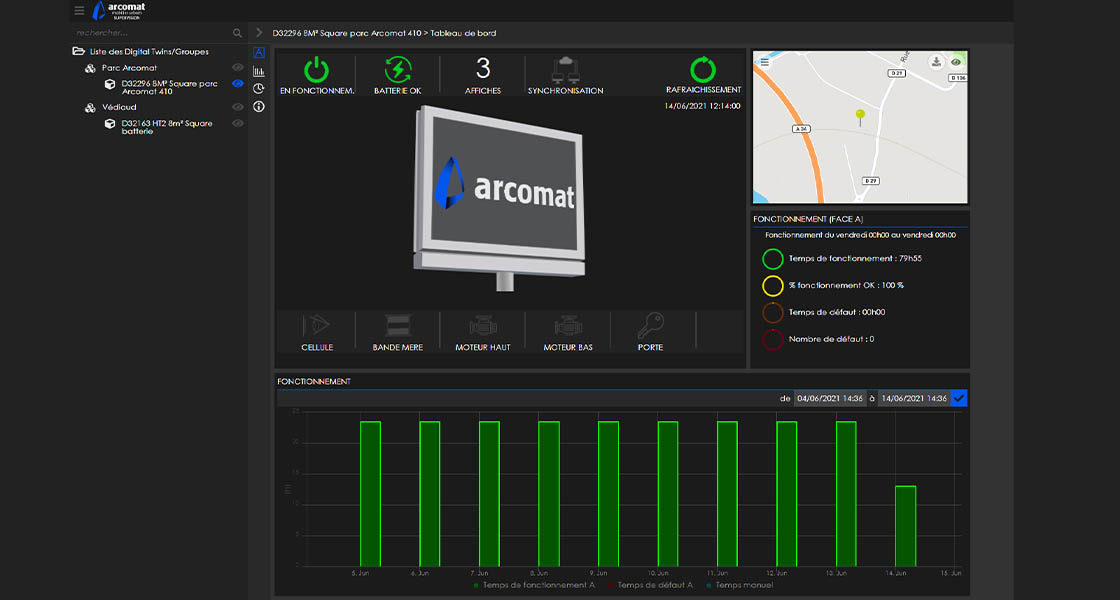Viewport: 1120px width, 600px height.
Task: Click the Moteur Haut motor icon
Action: [x=483, y=326]
